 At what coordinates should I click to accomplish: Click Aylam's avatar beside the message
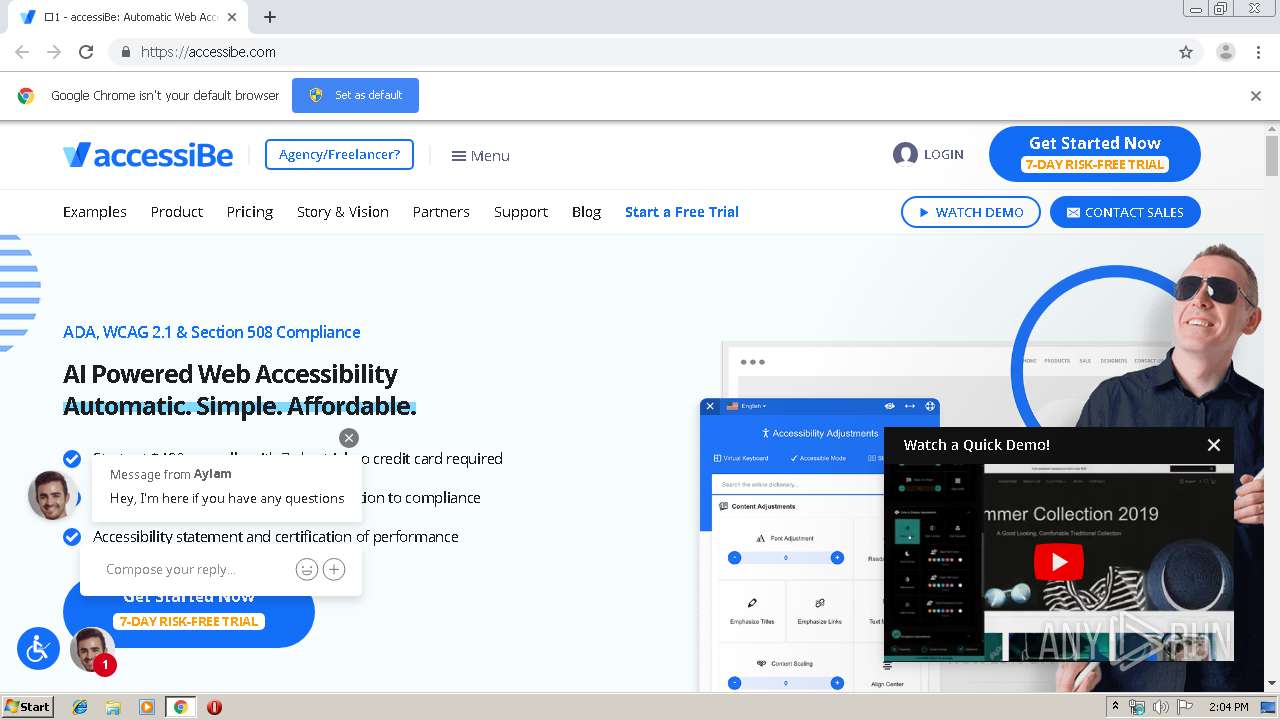[53, 495]
